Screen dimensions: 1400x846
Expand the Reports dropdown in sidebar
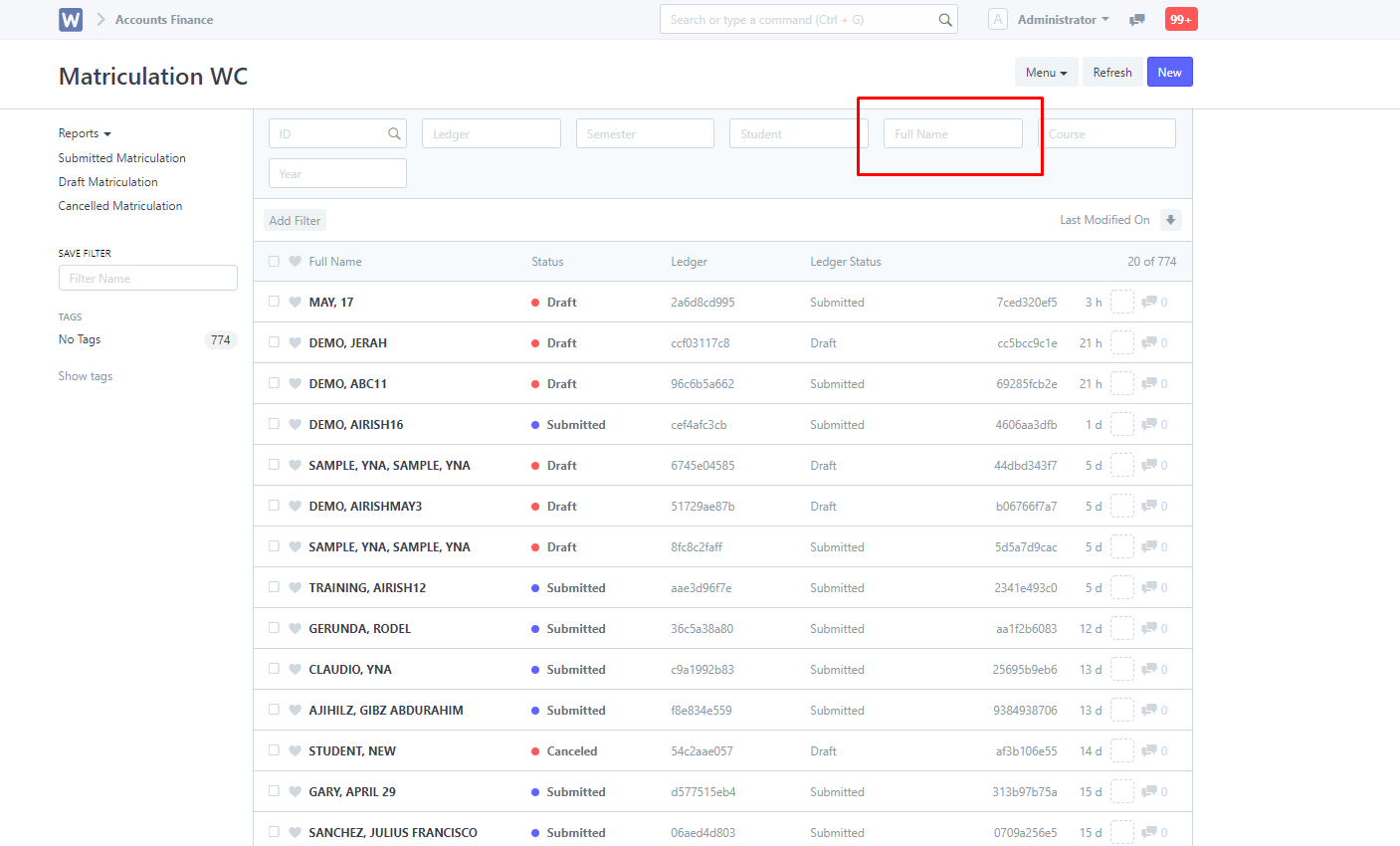pyautogui.click(x=85, y=133)
